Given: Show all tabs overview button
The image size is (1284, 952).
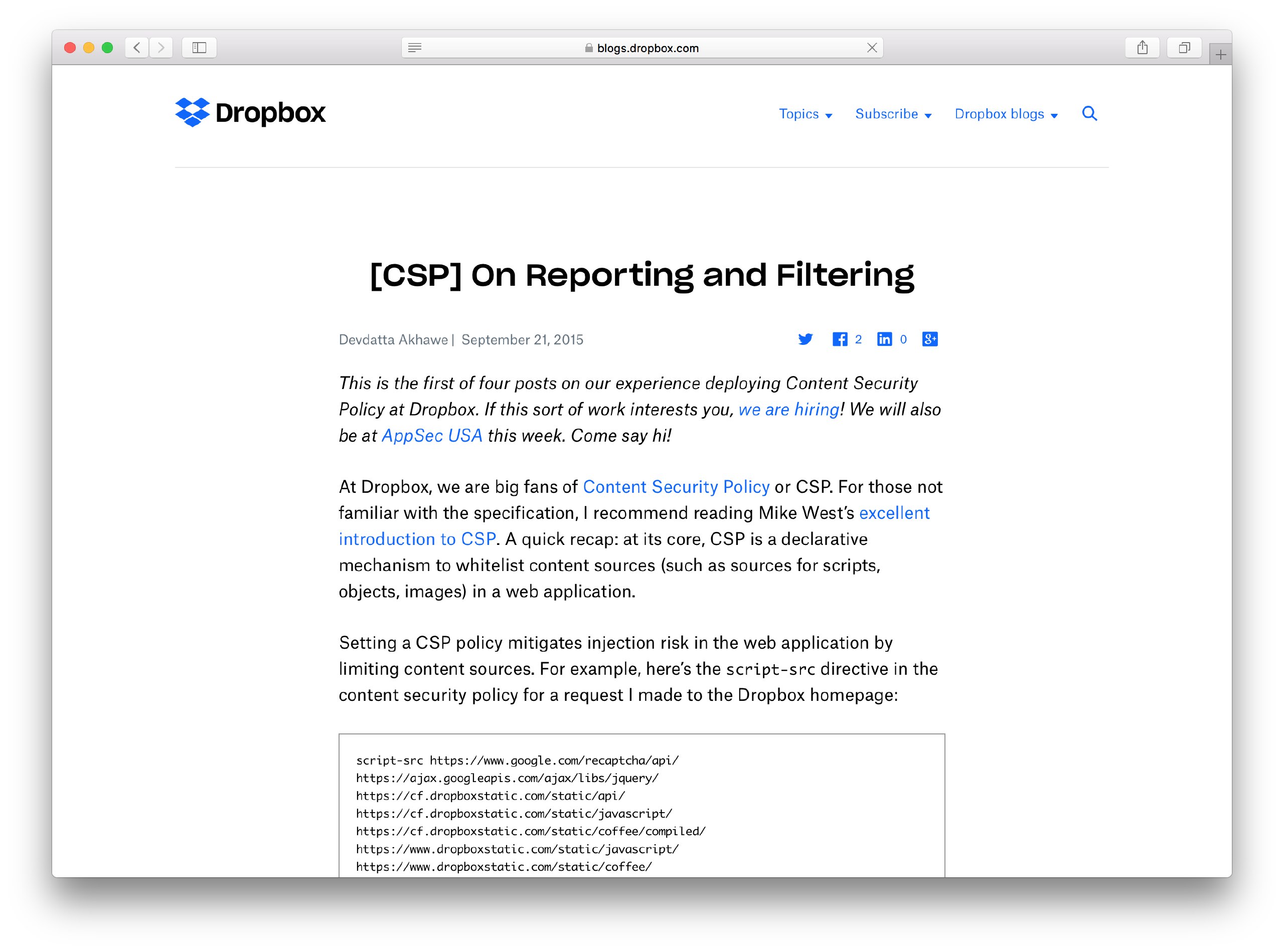Looking at the screenshot, I should 1184,47.
